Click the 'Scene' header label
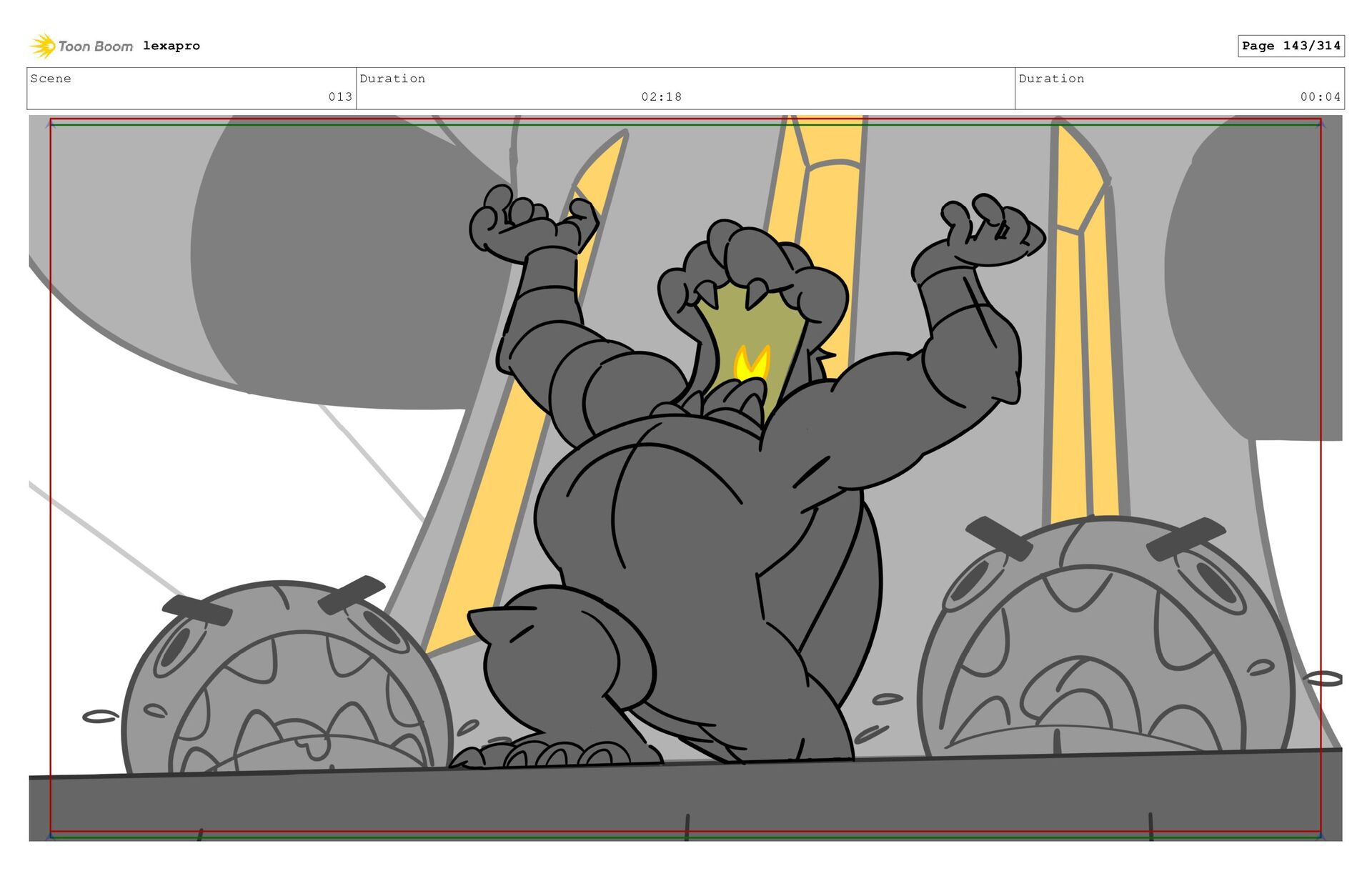The image size is (1372, 886). [x=51, y=79]
